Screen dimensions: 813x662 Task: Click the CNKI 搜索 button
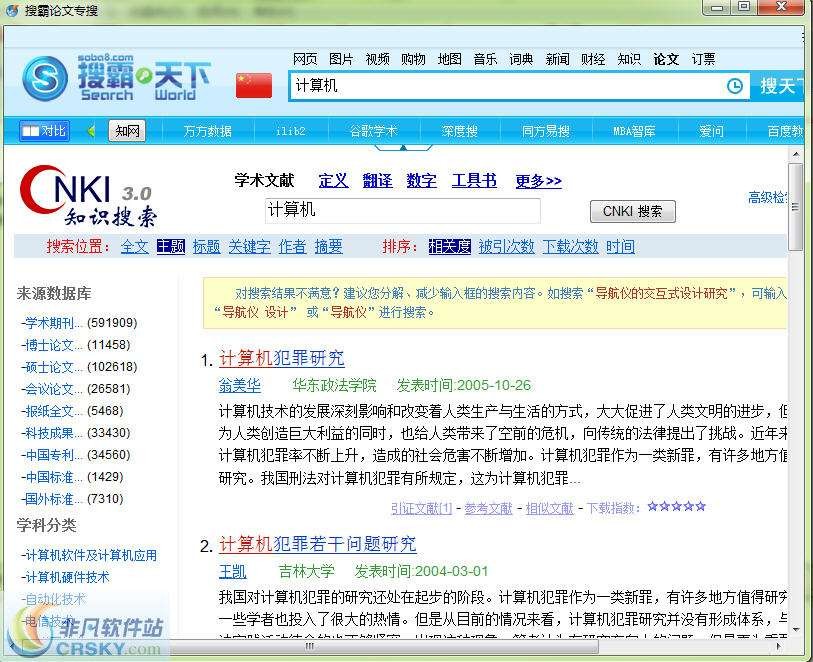(633, 212)
